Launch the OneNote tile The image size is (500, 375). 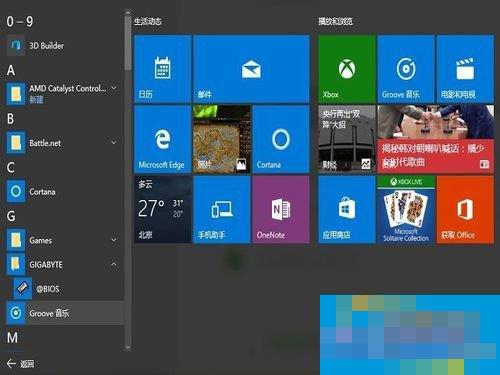(x=281, y=210)
